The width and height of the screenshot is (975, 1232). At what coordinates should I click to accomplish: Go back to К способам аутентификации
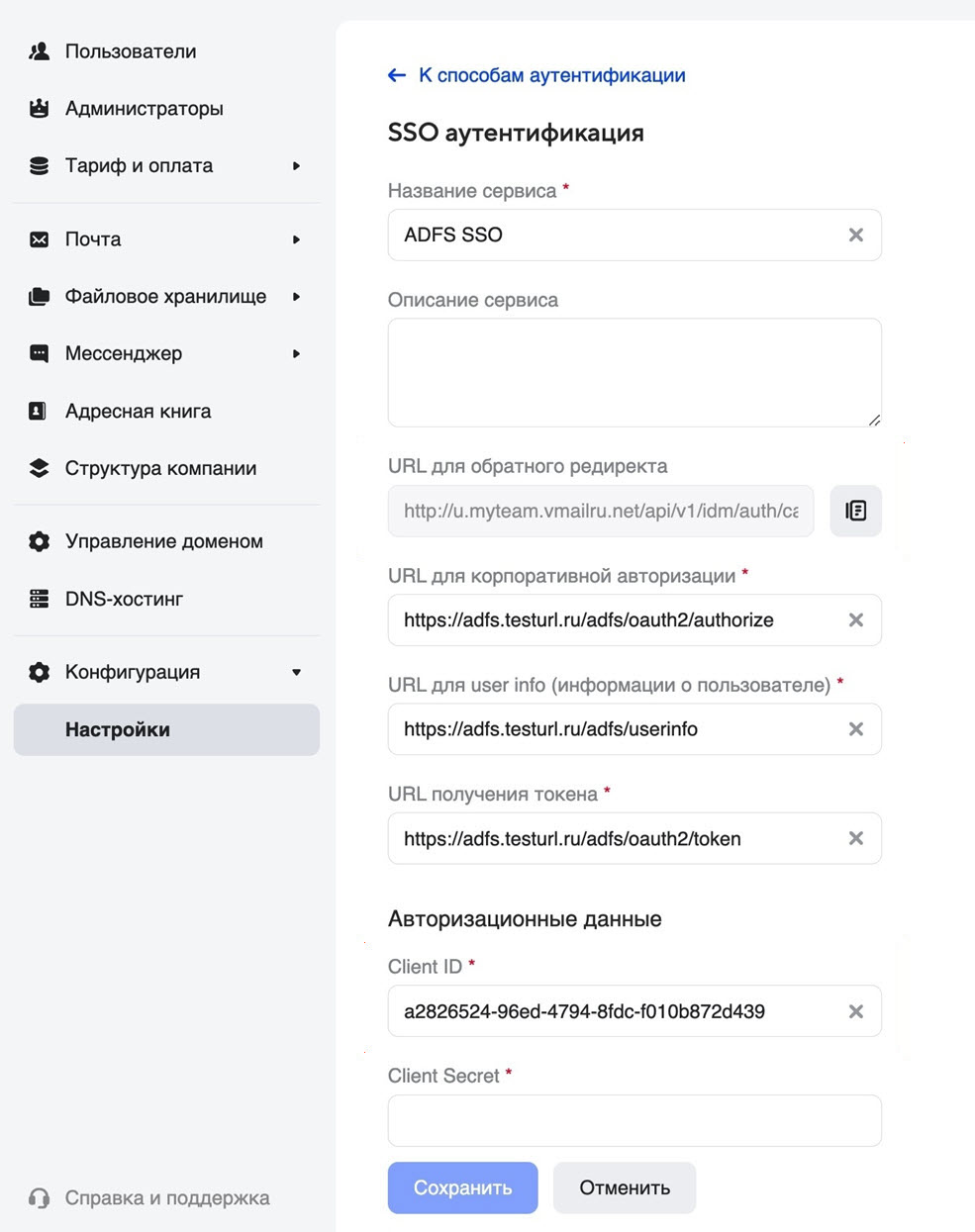click(x=537, y=75)
